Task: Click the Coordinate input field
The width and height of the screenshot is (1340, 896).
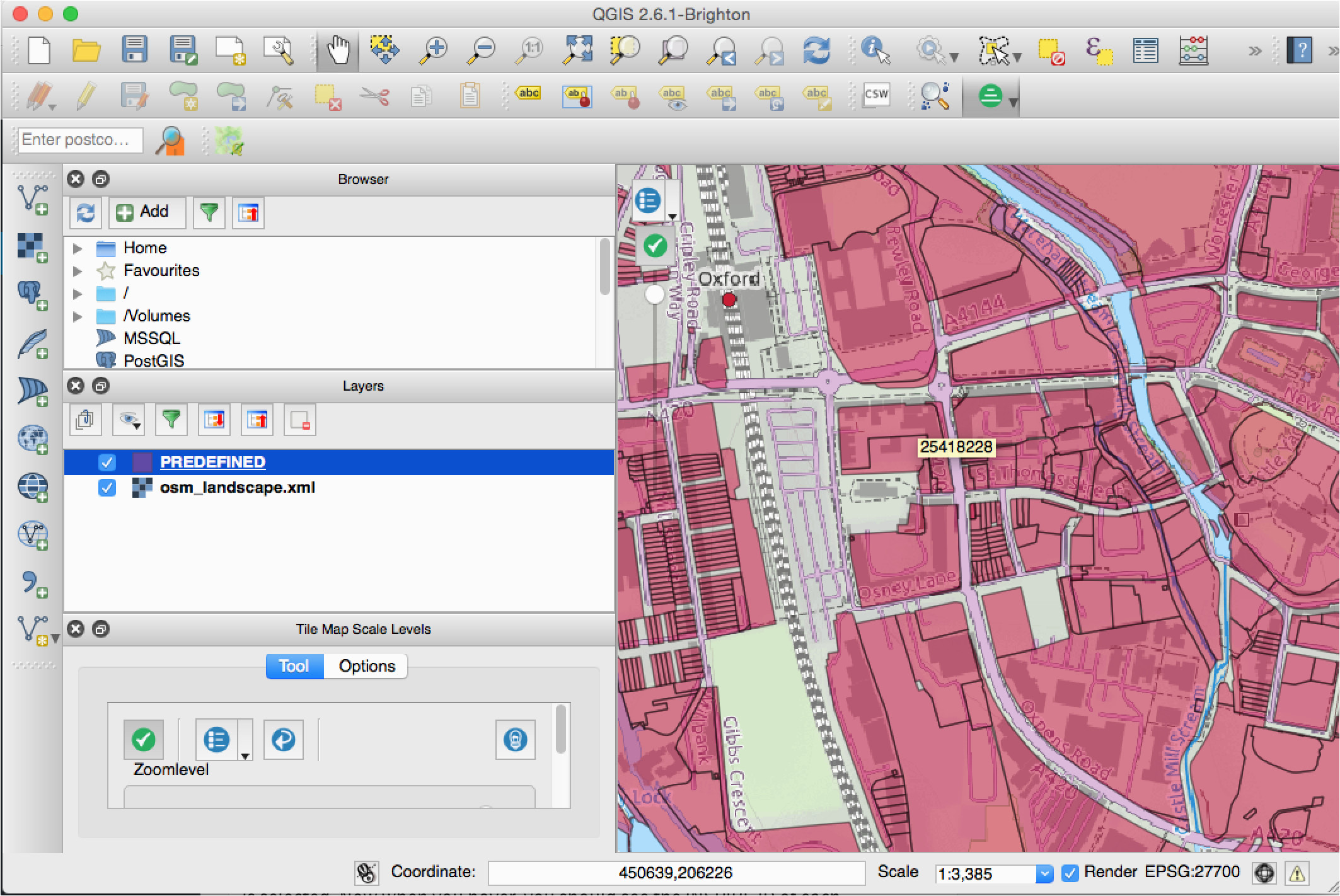Action: pos(676,873)
